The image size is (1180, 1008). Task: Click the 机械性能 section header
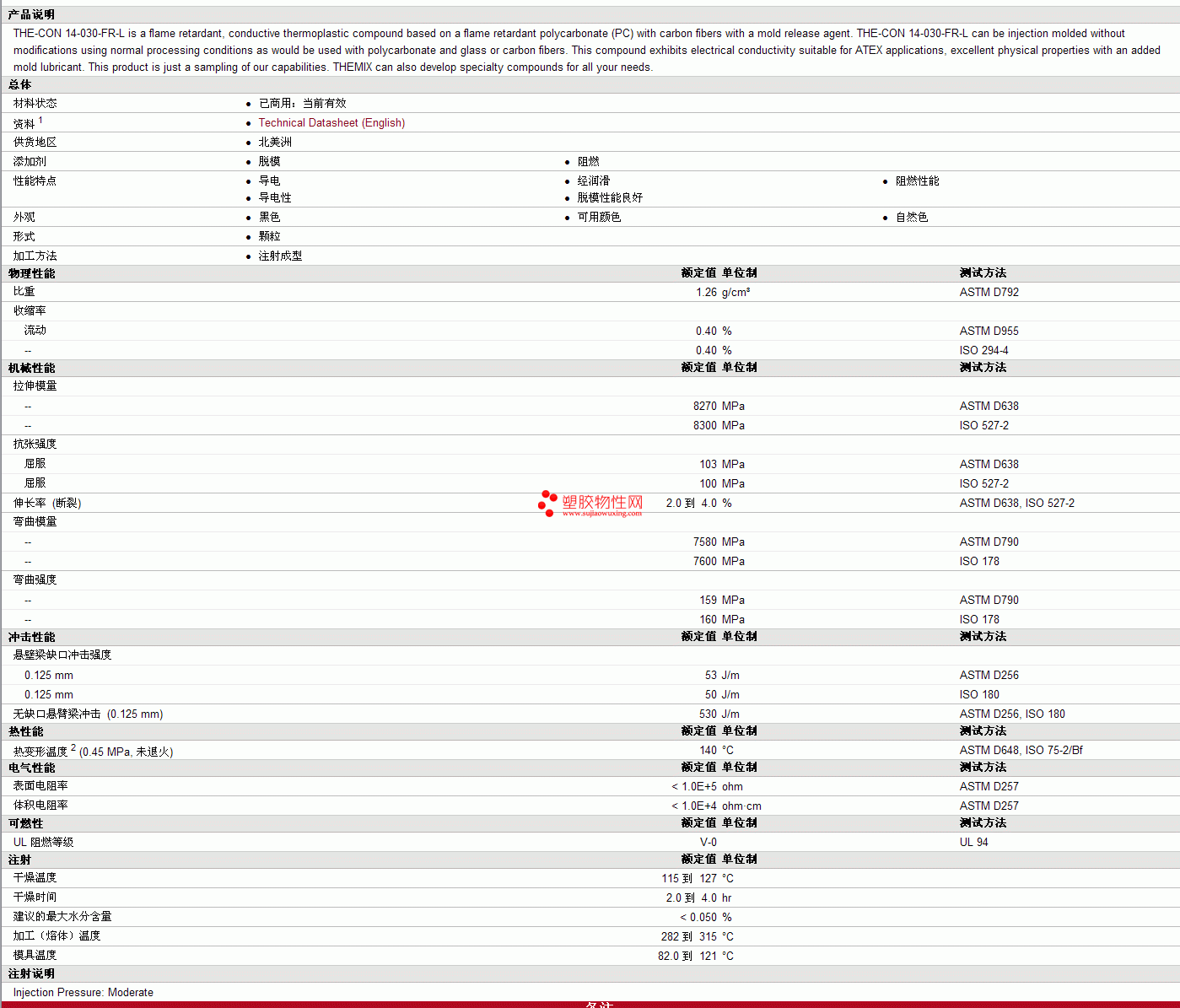pos(31,369)
